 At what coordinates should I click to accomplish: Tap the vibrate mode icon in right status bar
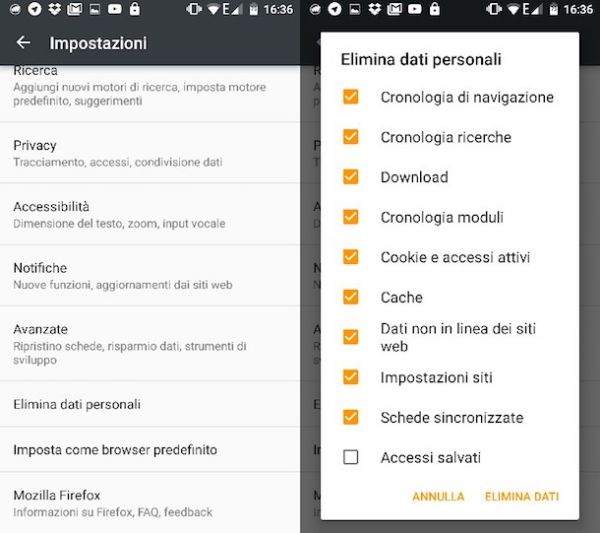tap(494, 9)
